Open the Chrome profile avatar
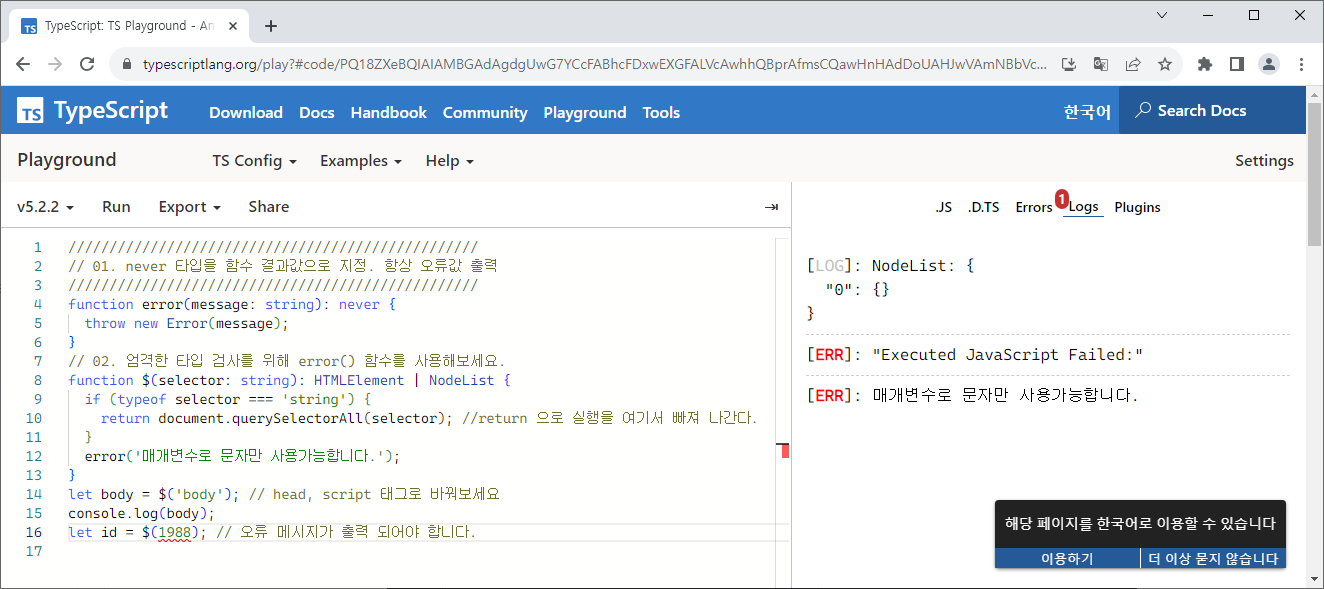Viewport: 1324px width, 589px height. pos(1269,64)
